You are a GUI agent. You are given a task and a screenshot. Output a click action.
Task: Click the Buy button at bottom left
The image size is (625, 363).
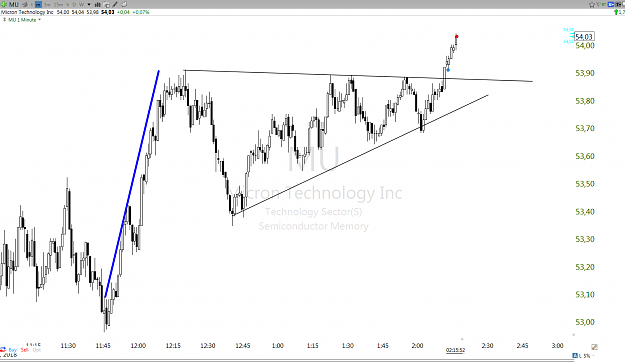coord(13,350)
